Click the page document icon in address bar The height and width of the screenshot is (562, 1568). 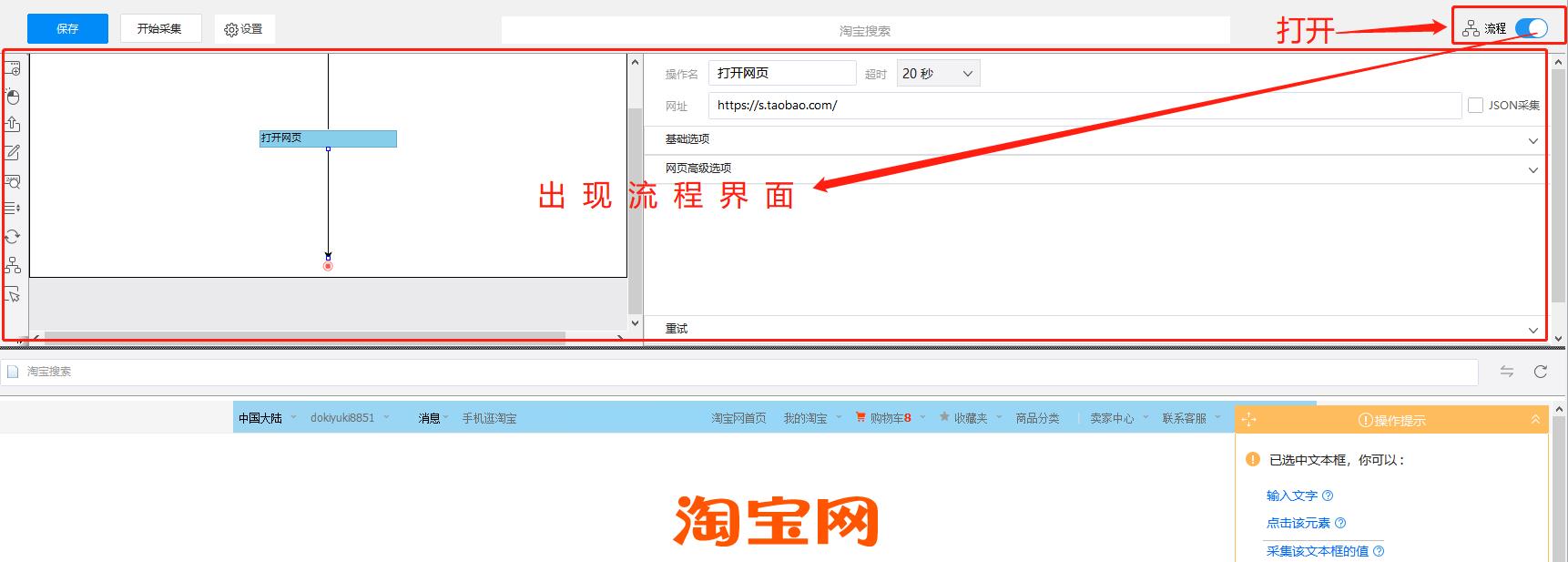click(13, 372)
